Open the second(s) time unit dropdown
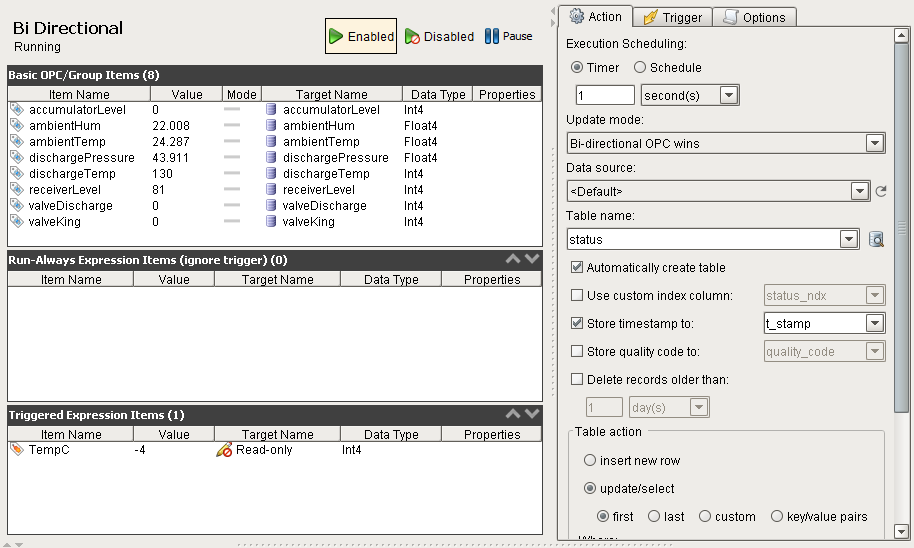 [729, 95]
